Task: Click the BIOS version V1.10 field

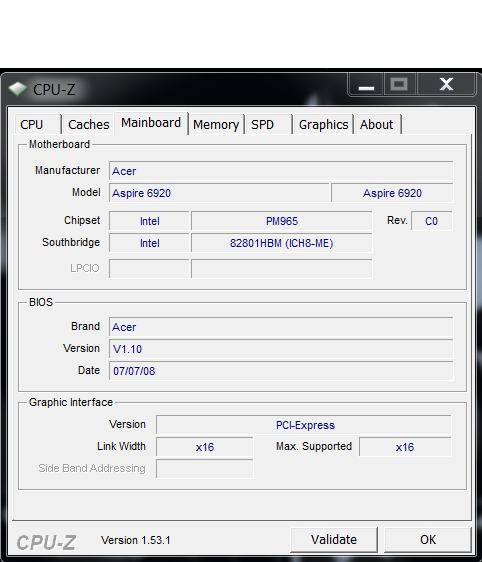Action: pos(281,349)
